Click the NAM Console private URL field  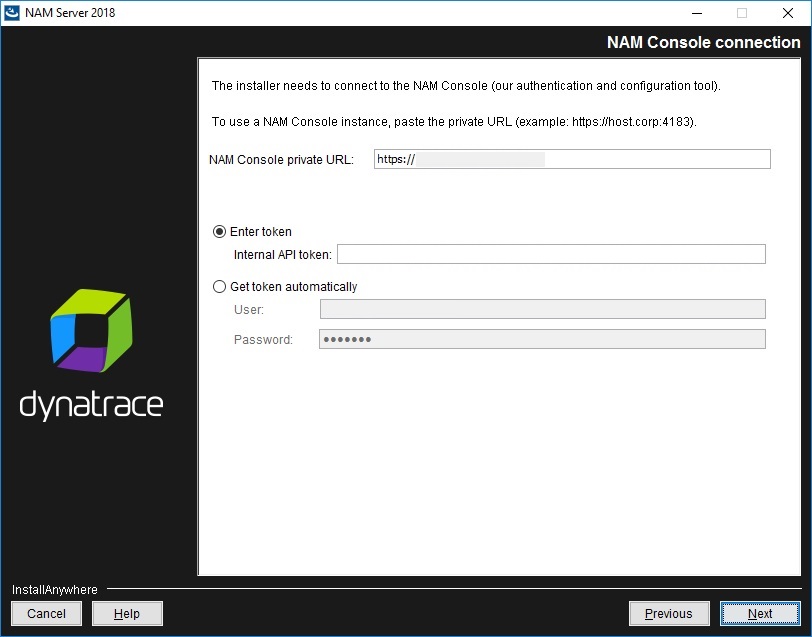[572, 159]
